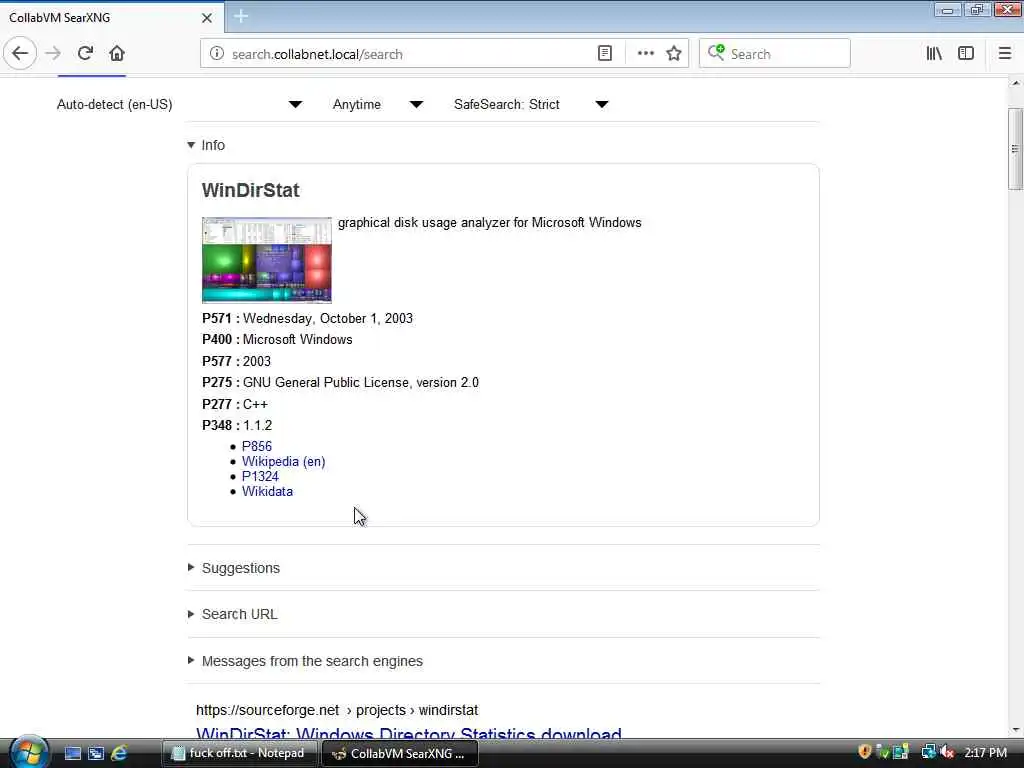This screenshot has height=768, width=1024.
Task: Open the Firefox hamburger menu
Action: coord(1004,54)
